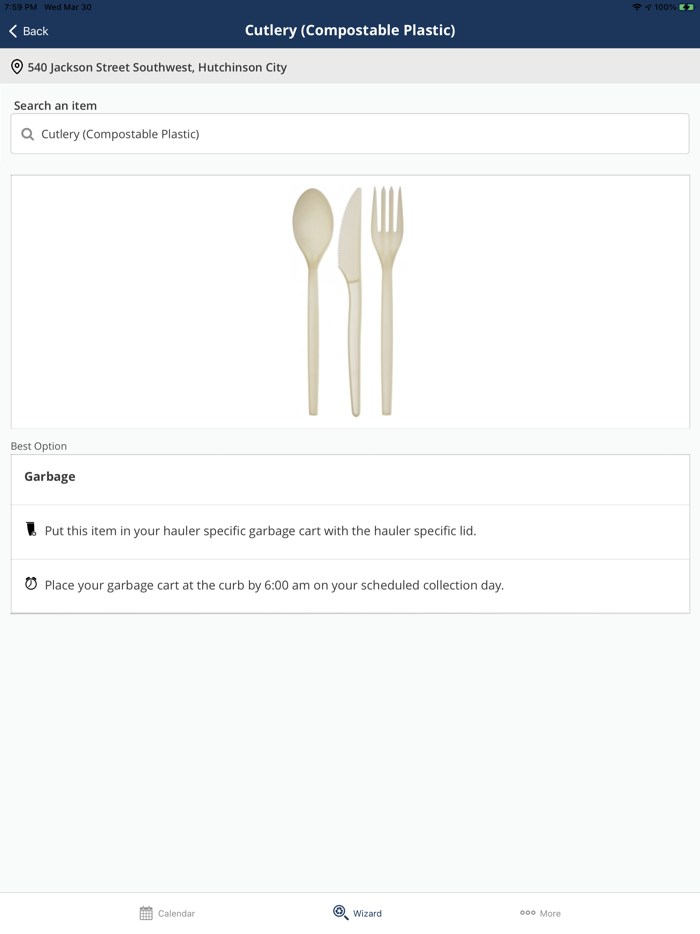700x934 pixels.
Task: Click the garbage cart curb instruction row
Action: [350, 584]
